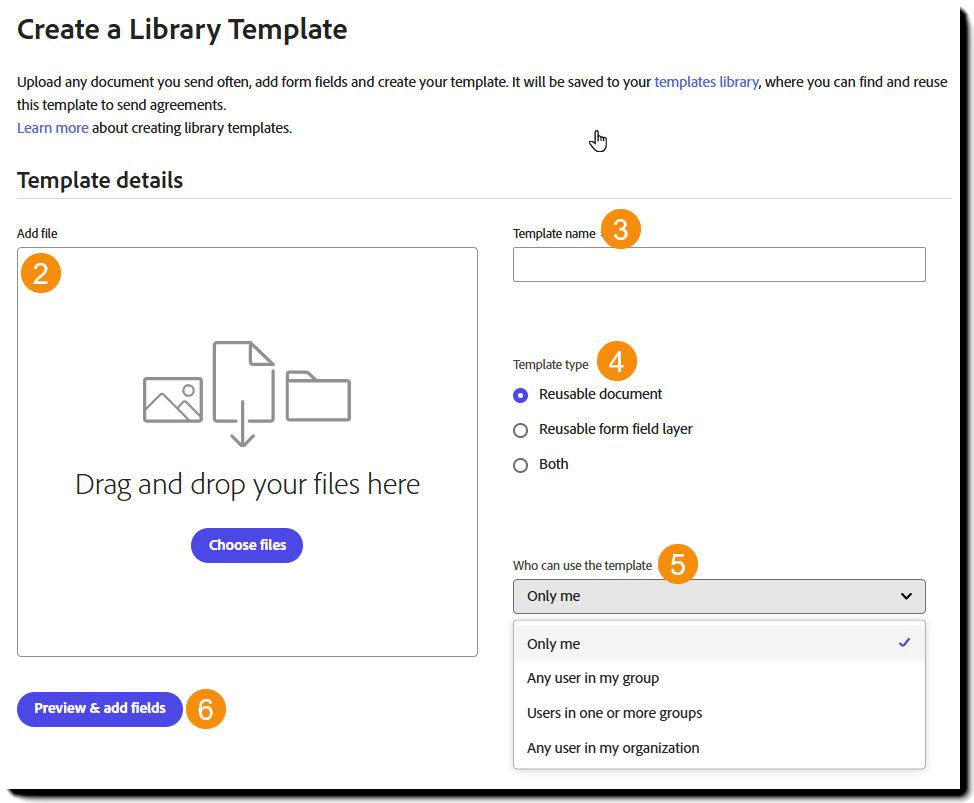974x803 pixels.
Task: Select the Reusable document radio button
Action: pyautogui.click(x=520, y=395)
